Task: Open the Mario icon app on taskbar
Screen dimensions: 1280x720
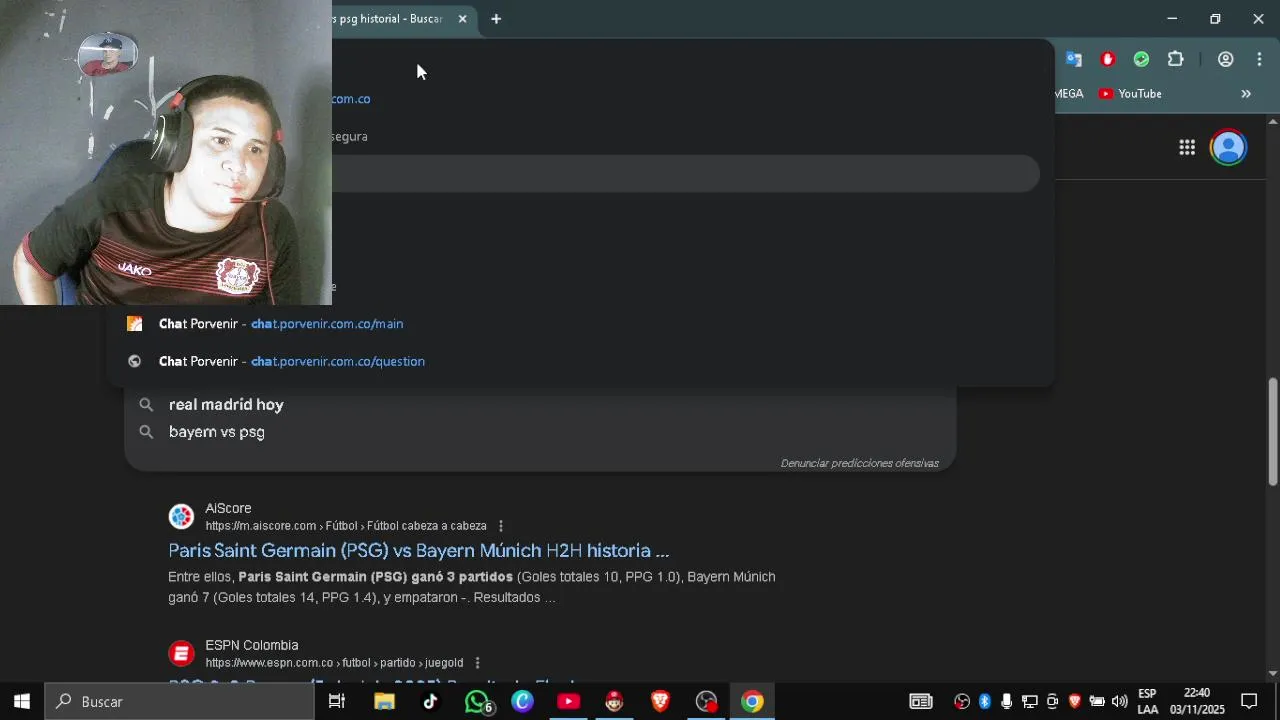Action: (614, 701)
